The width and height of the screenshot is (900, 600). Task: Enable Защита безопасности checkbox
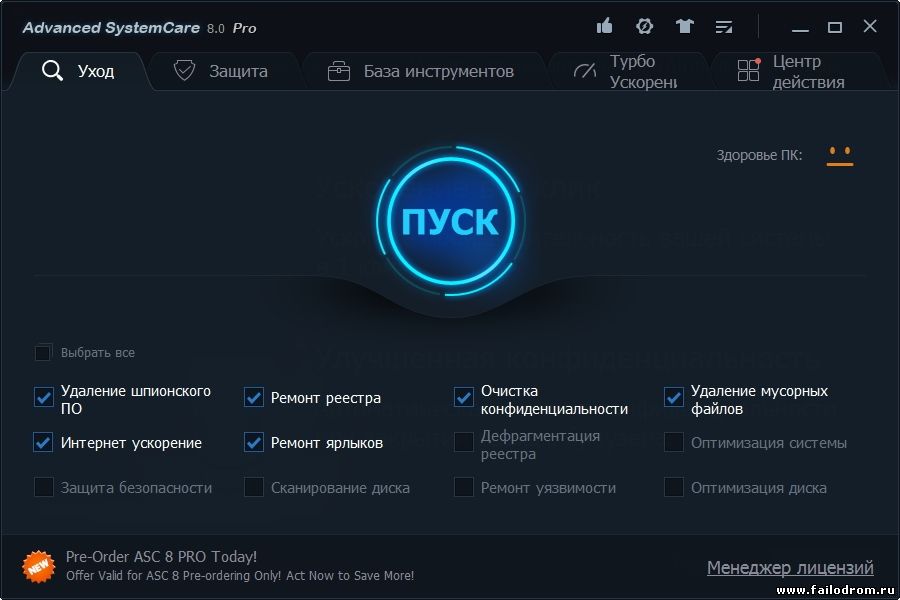click(x=44, y=487)
